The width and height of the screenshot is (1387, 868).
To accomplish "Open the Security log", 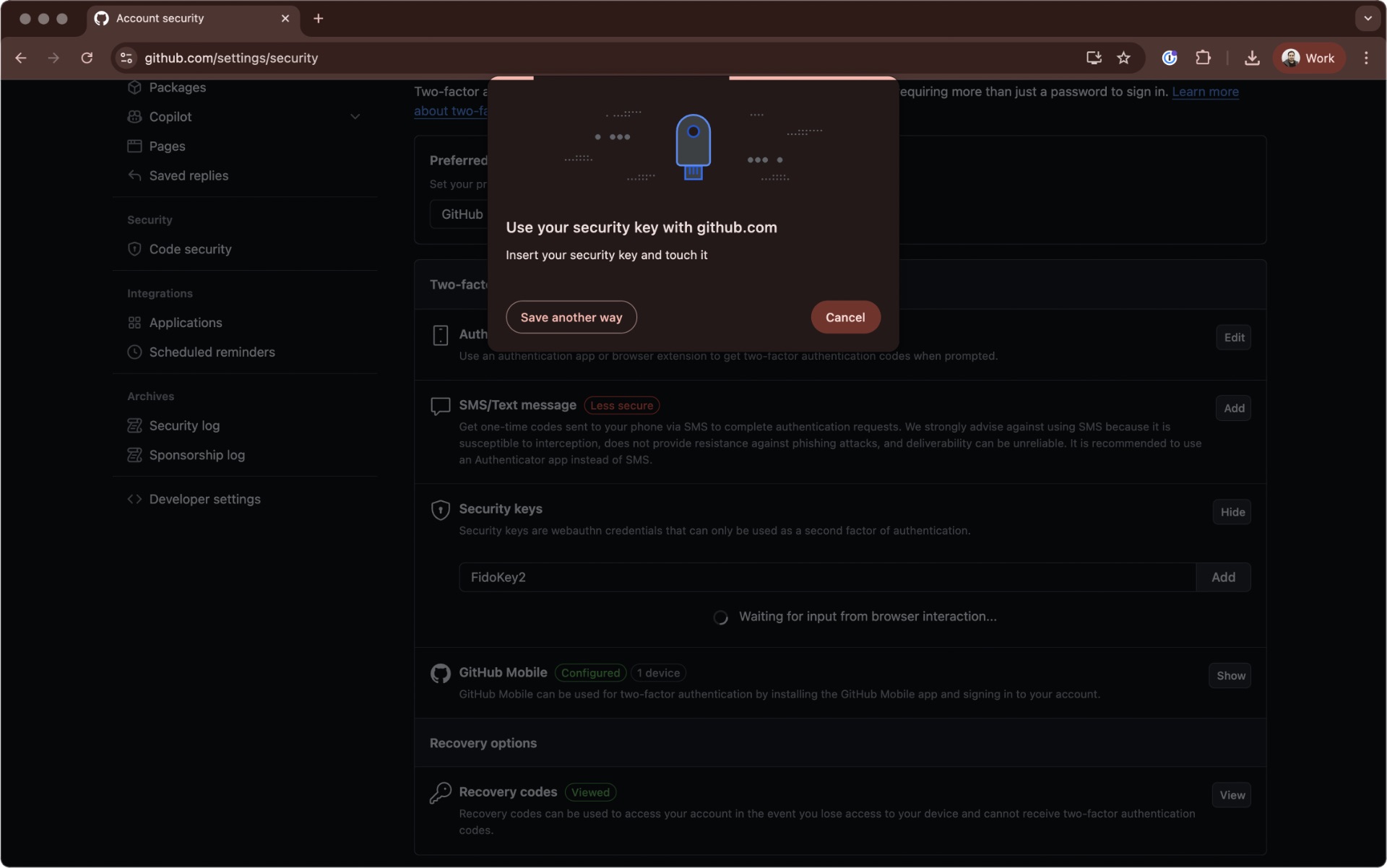I will pyautogui.click(x=184, y=426).
